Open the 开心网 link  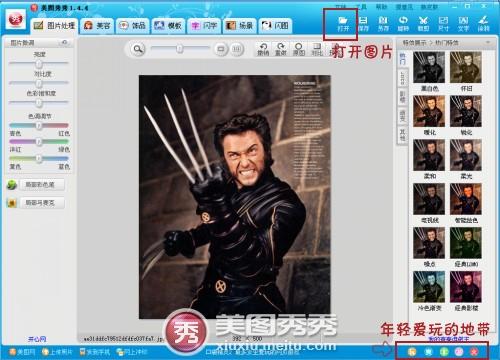(37, 339)
